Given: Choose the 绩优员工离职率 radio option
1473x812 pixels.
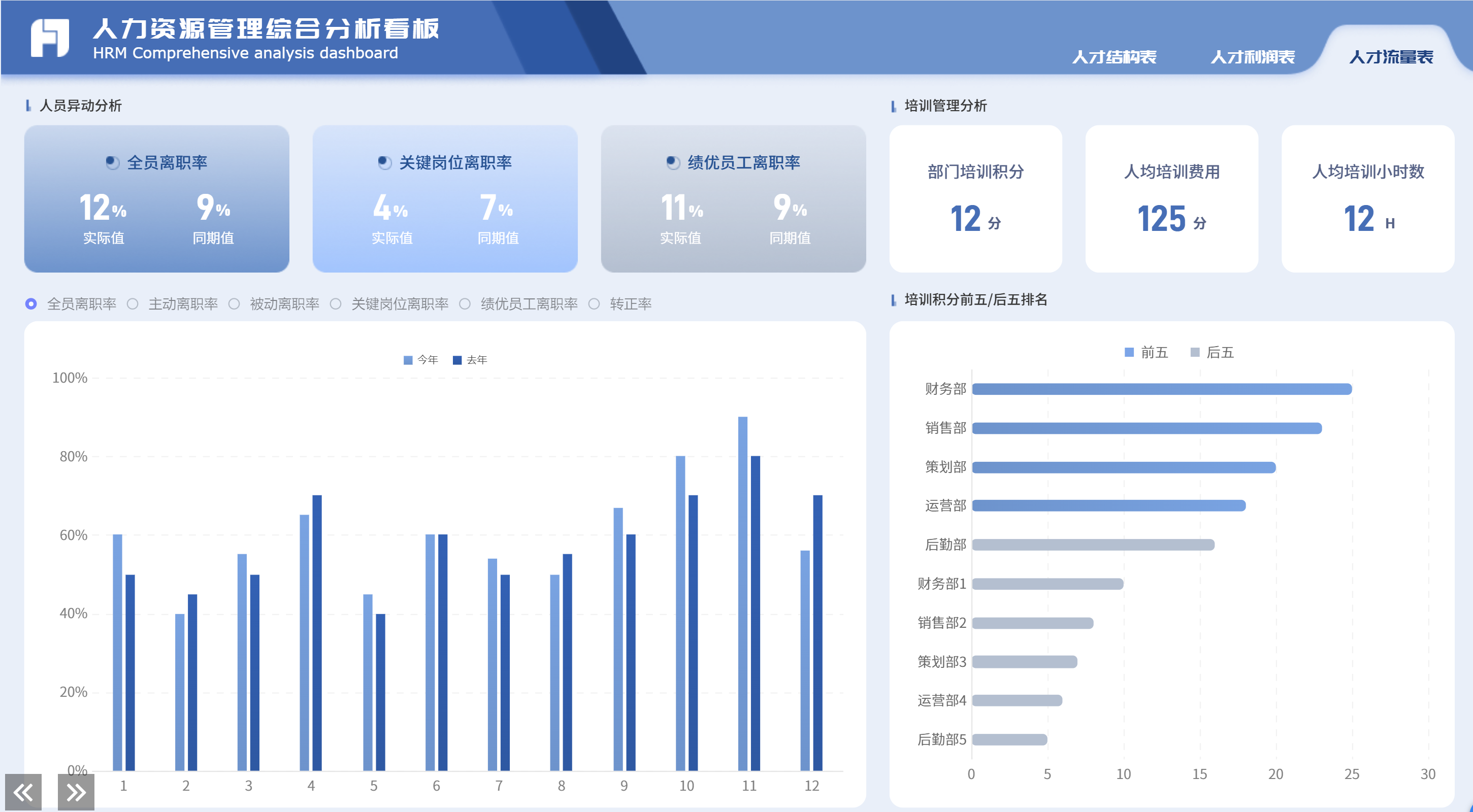Looking at the screenshot, I should click(x=465, y=304).
